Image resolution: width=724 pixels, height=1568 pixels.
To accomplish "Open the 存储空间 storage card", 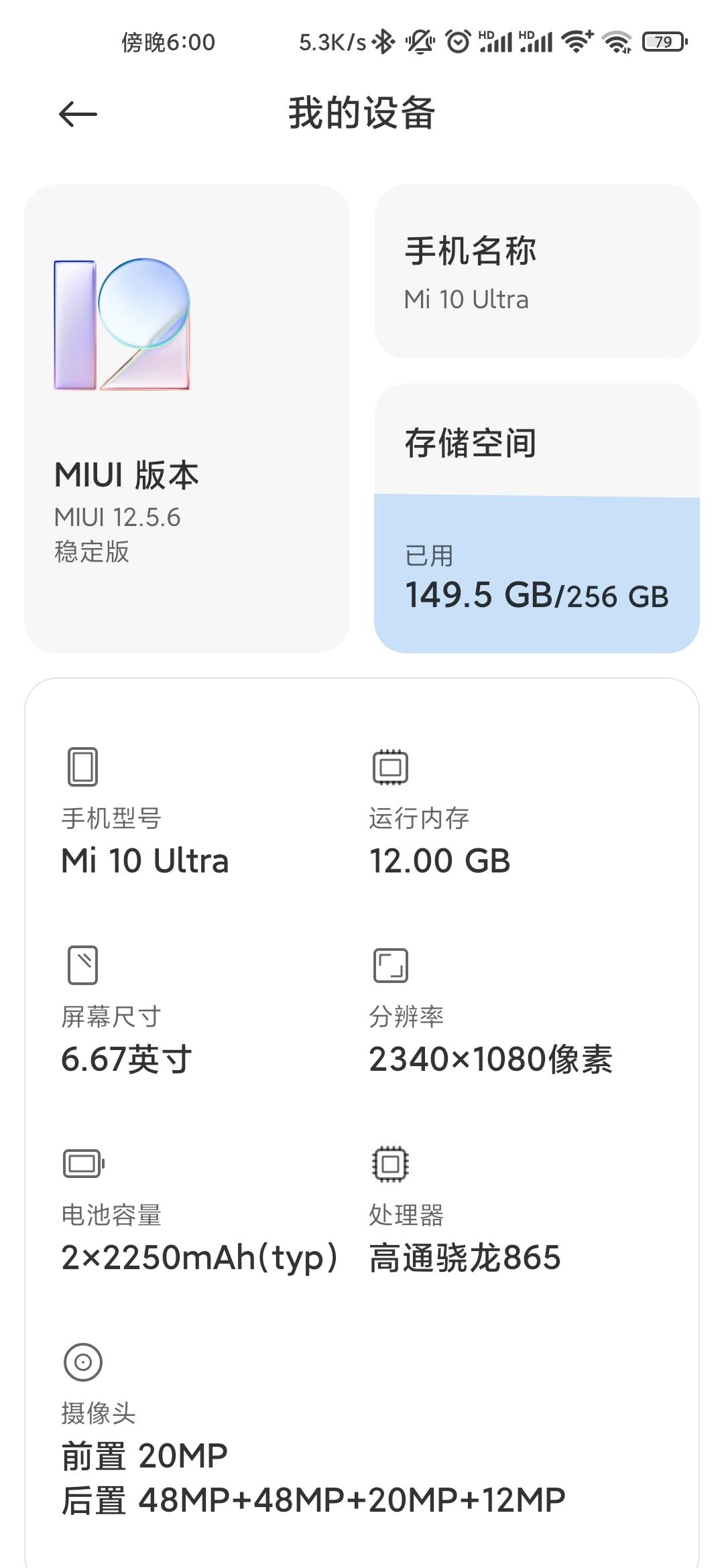I will pos(536,518).
